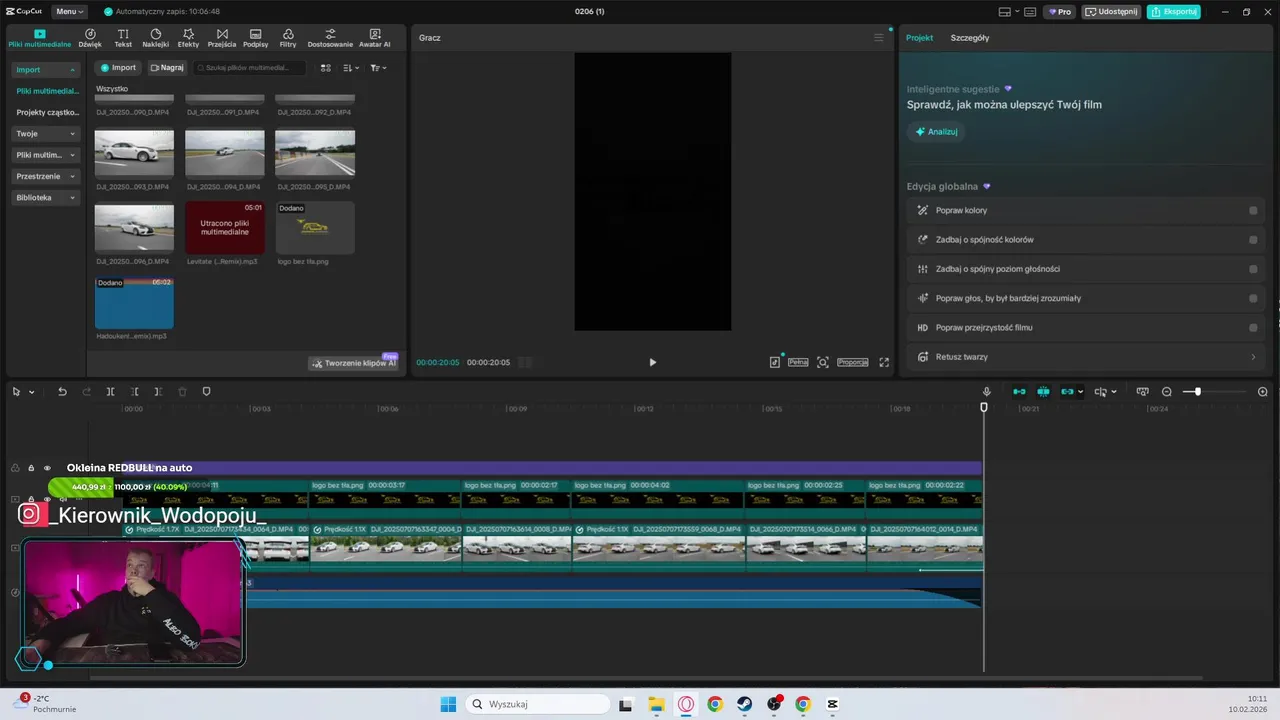The image size is (1280, 720).
Task: Collapse the Import sidebar section
Action: click(x=72, y=70)
